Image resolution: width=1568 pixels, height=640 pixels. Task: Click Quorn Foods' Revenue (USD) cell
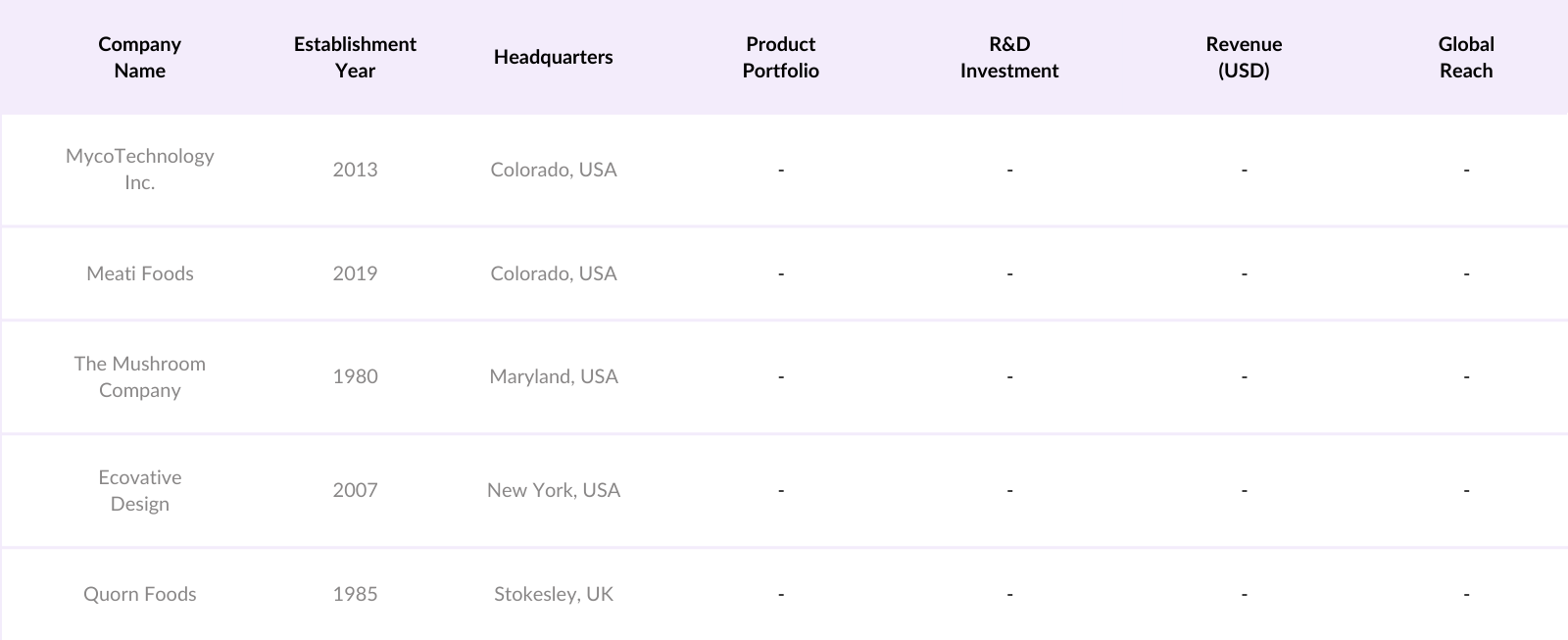click(1244, 594)
